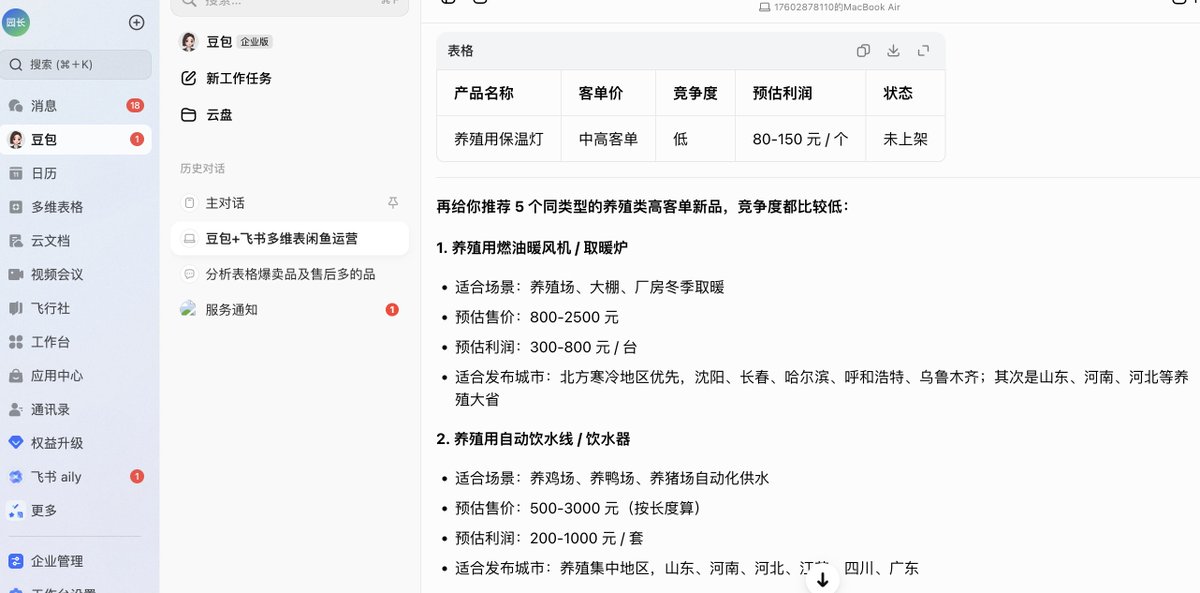Click heading 1. 养殖用燃油暖风机 / 取暖炉
The image size is (1200, 593).
532,247
